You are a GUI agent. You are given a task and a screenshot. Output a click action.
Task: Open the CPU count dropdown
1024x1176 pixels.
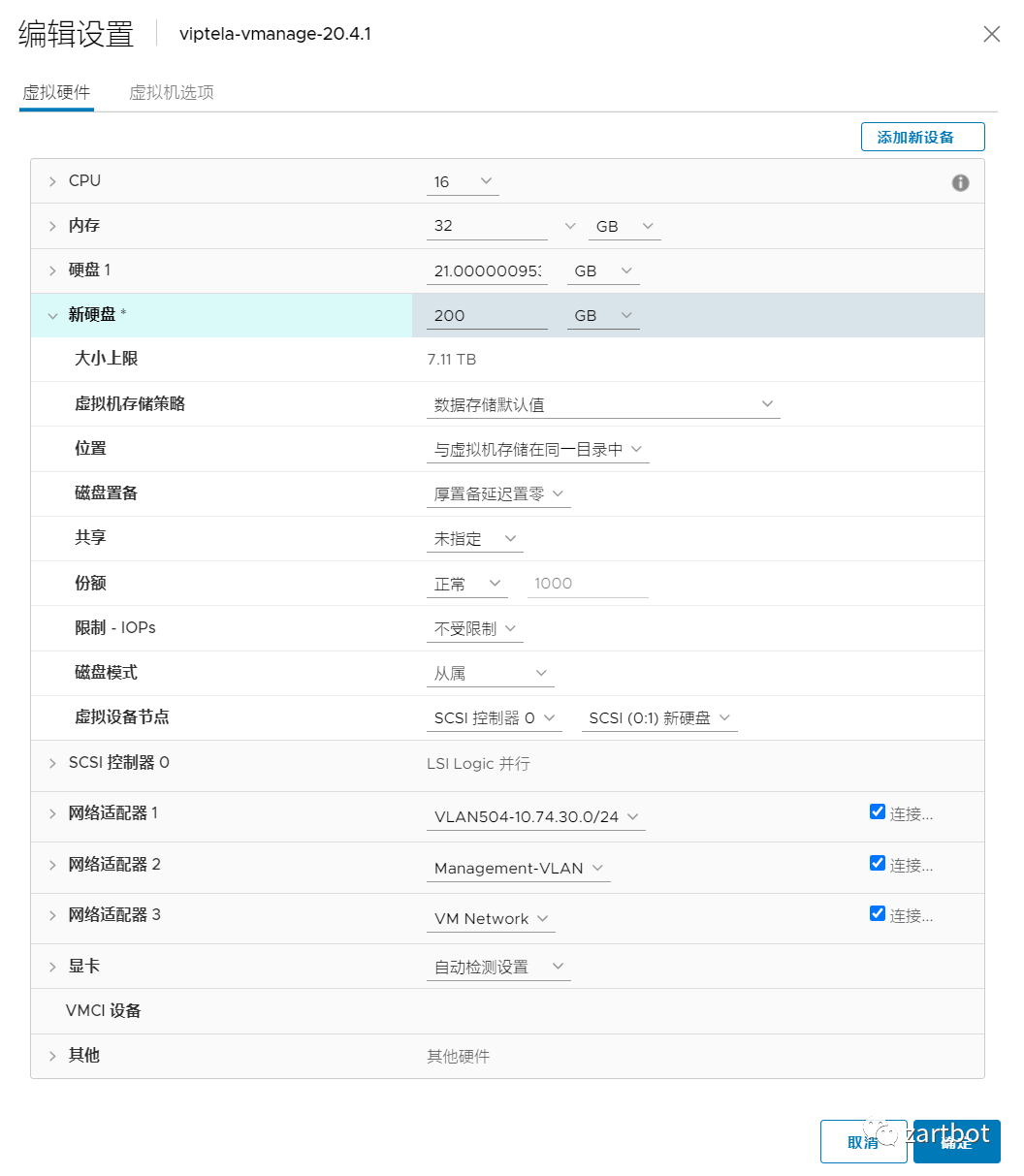point(463,182)
